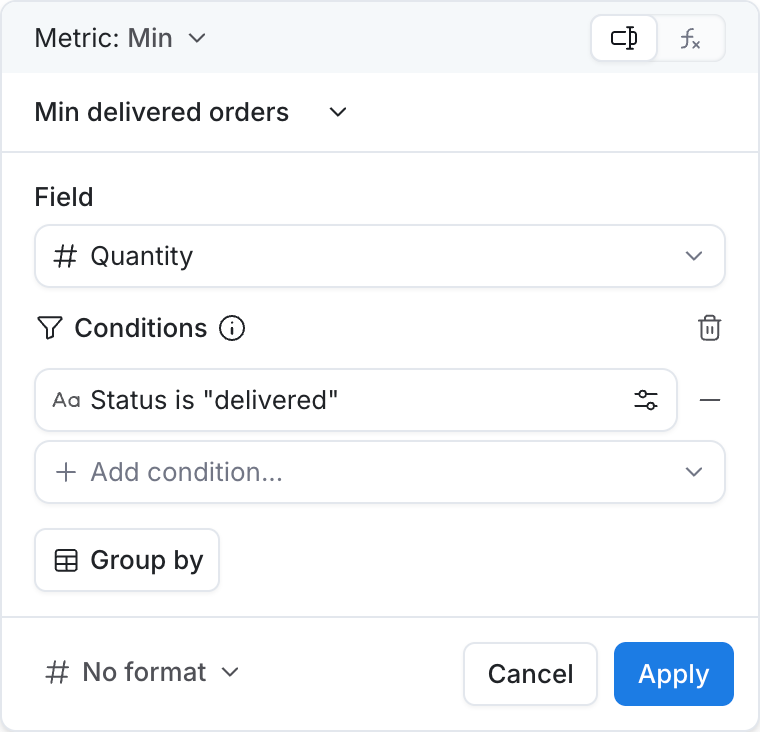
Task: Expand the Add condition chevron
Action: pyautogui.click(x=694, y=472)
